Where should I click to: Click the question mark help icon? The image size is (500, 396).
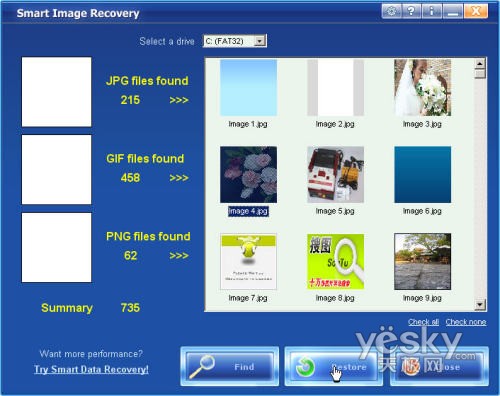(412, 11)
